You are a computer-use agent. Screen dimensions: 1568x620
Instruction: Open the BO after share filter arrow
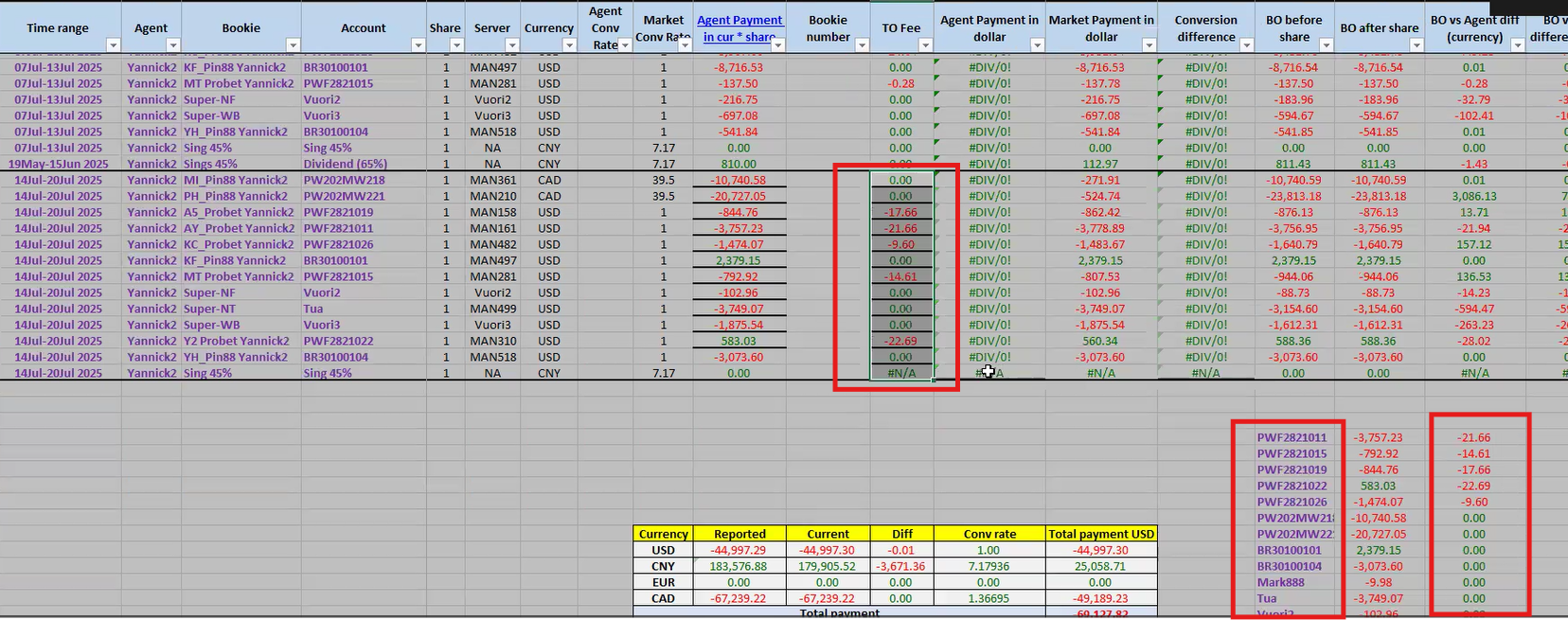click(1417, 45)
